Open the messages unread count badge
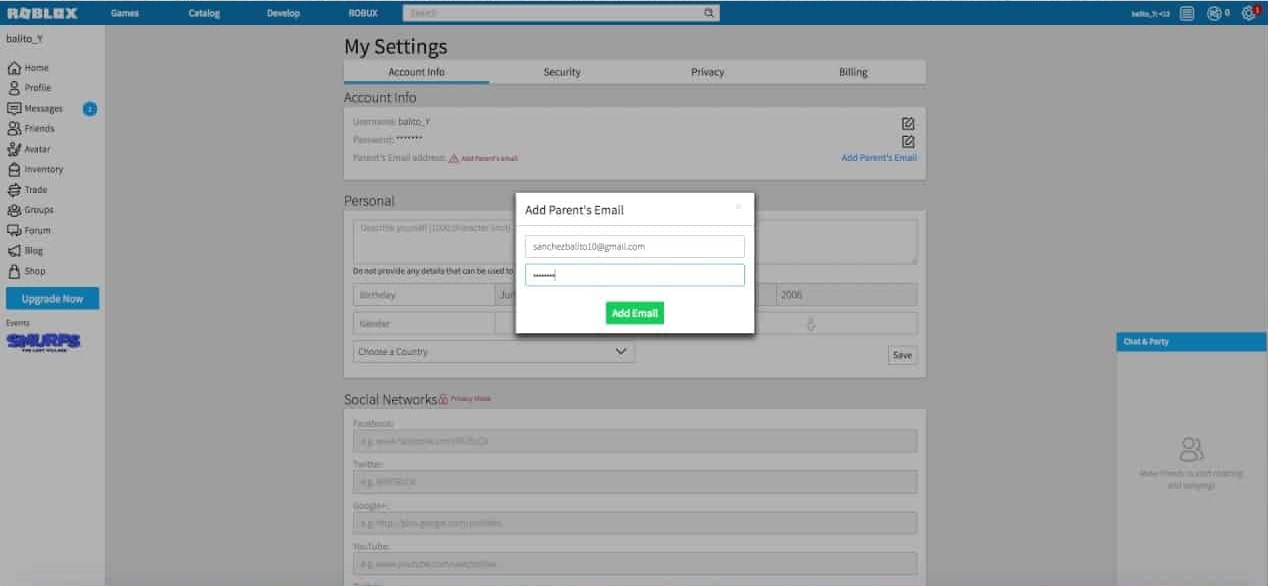Screen dimensions: 1268x586 click(90, 108)
